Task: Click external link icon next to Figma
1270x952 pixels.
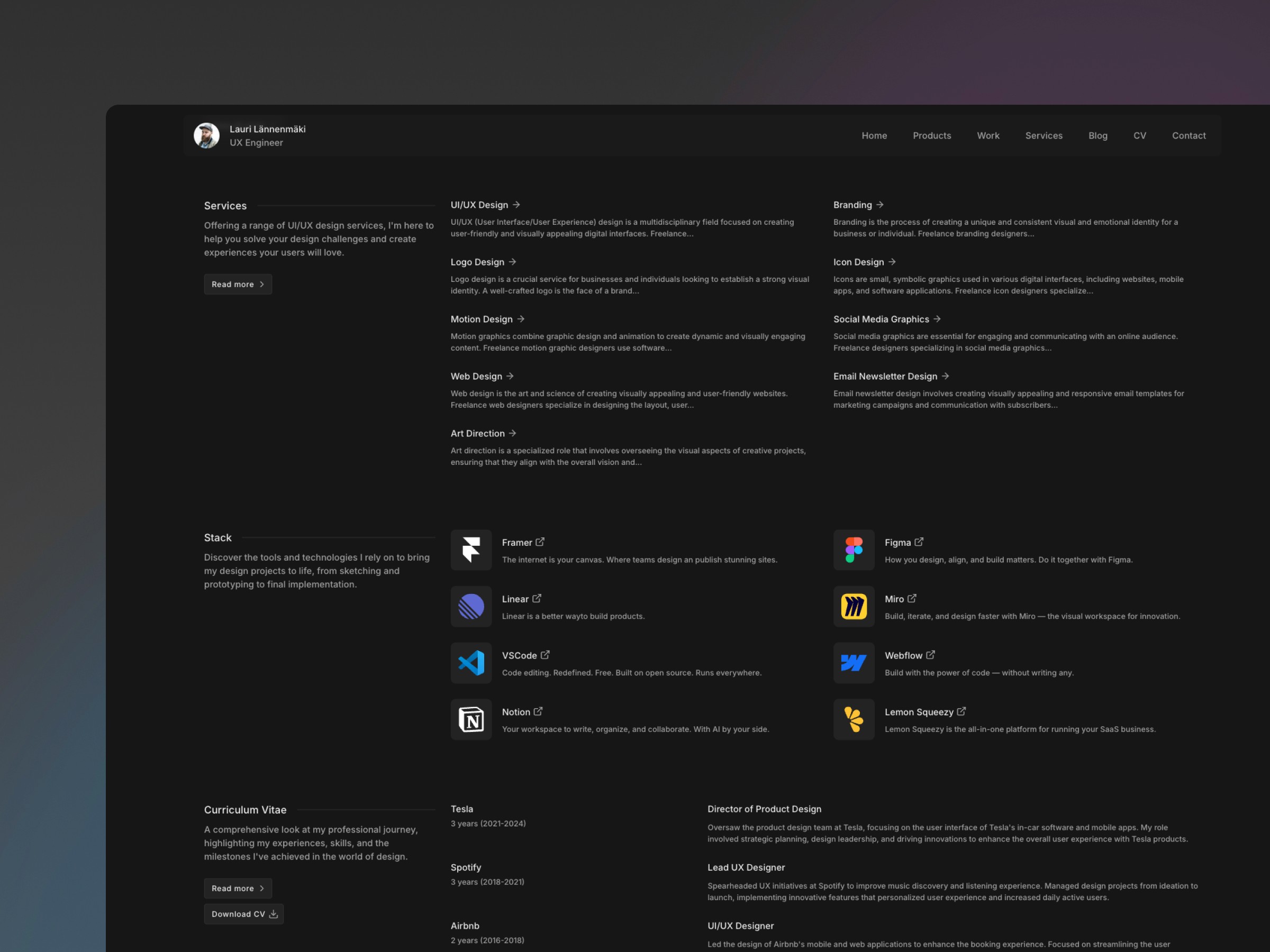Action: [919, 542]
